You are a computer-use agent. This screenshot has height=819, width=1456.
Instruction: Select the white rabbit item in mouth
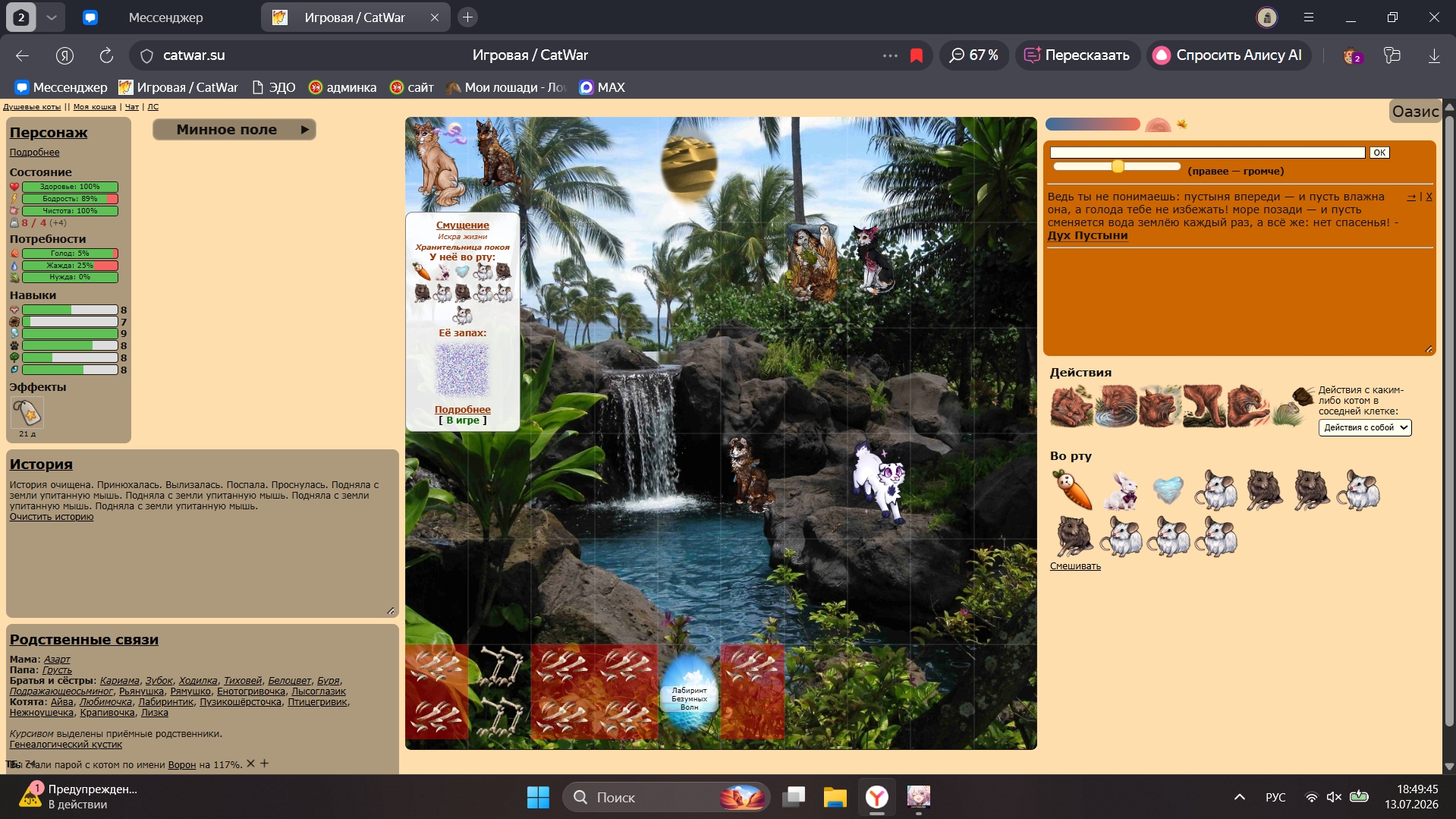1121,490
